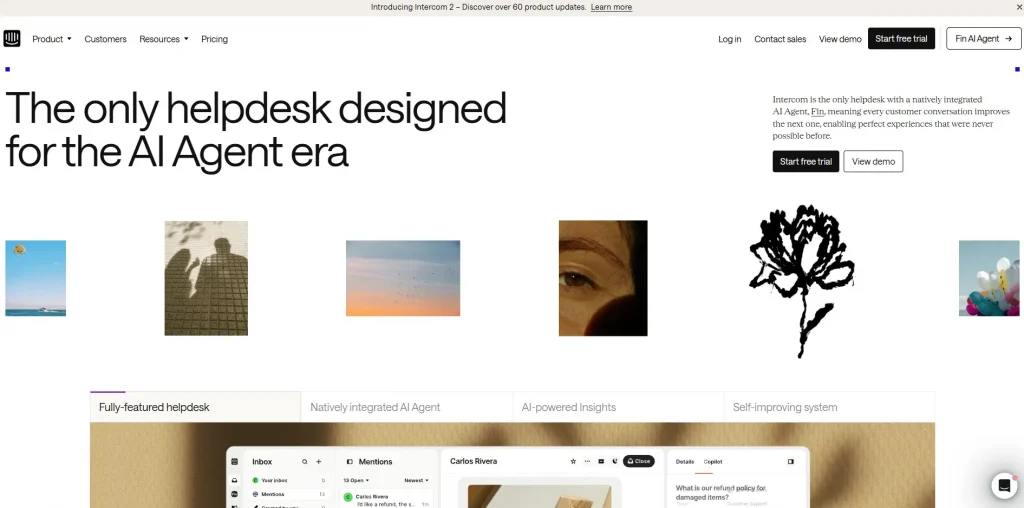Viewport: 1024px width, 508px height.
Task: Click the Fin AI Agent button
Action: point(984,39)
